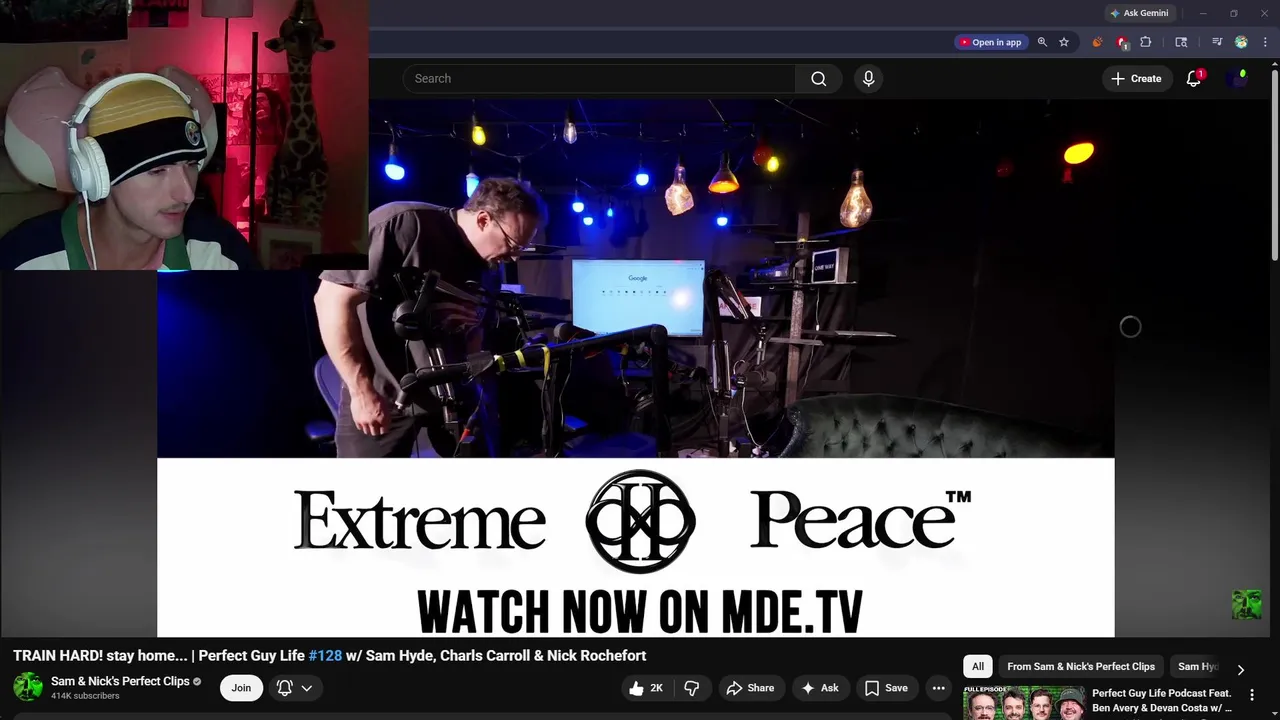Click into the Search input field
Screen dimensions: 1280x720
tap(600, 78)
